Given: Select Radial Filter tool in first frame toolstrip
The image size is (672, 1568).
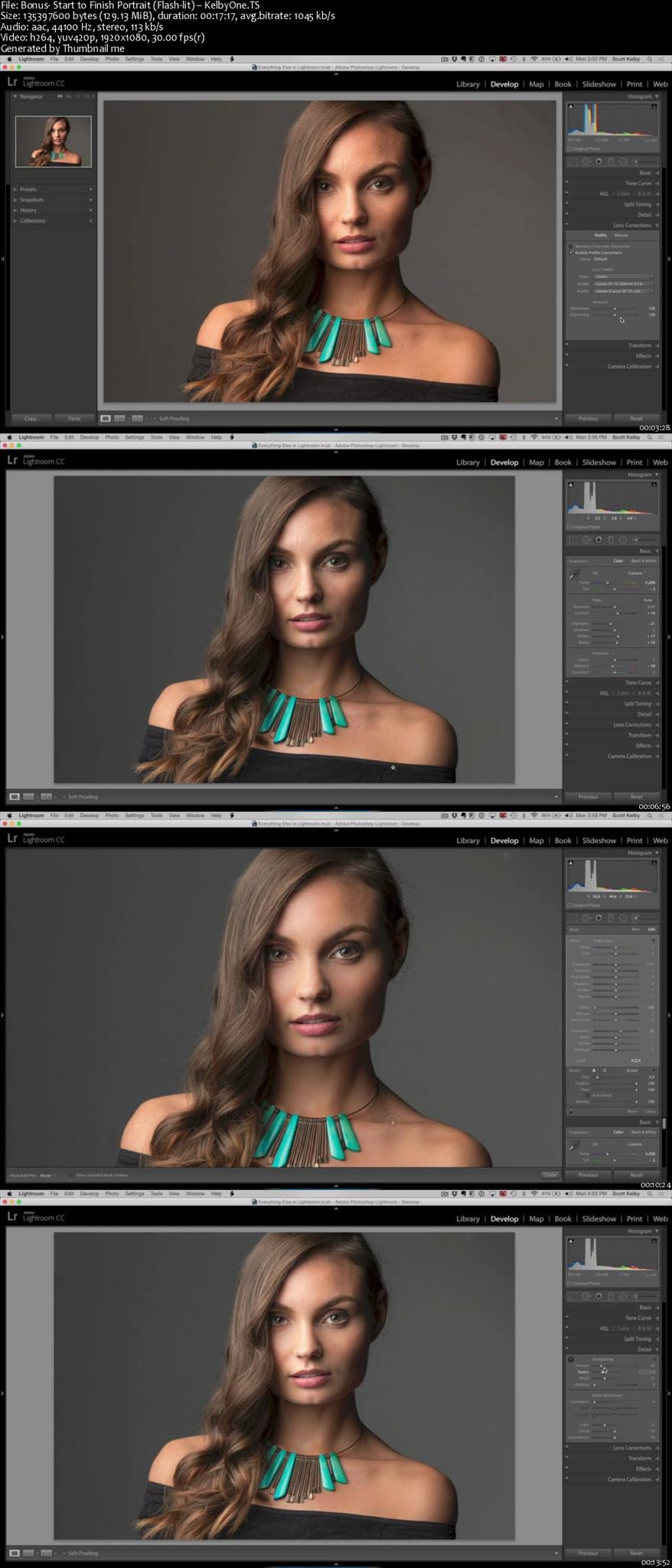Looking at the screenshot, I should tap(623, 162).
